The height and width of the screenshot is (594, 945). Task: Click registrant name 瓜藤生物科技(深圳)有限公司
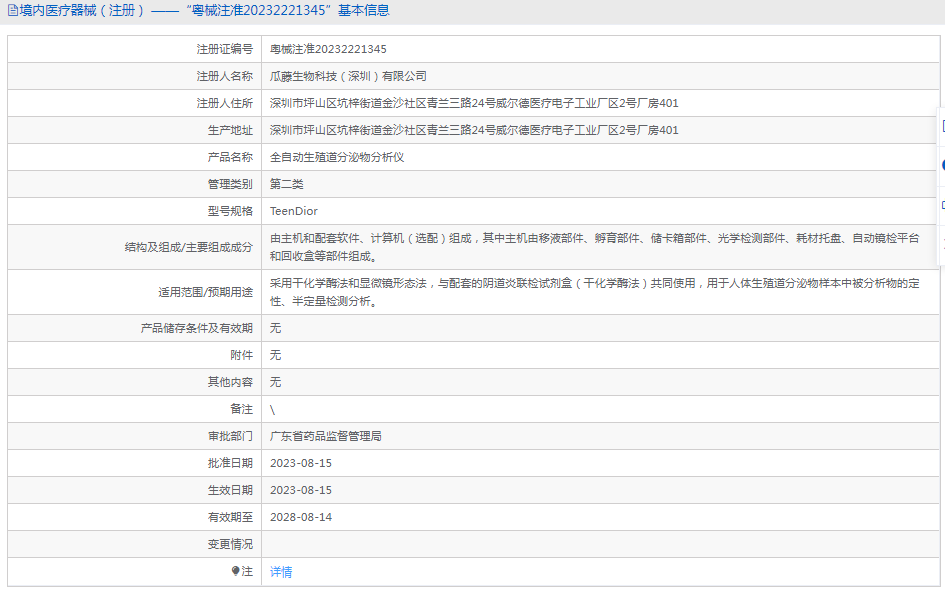coord(348,77)
